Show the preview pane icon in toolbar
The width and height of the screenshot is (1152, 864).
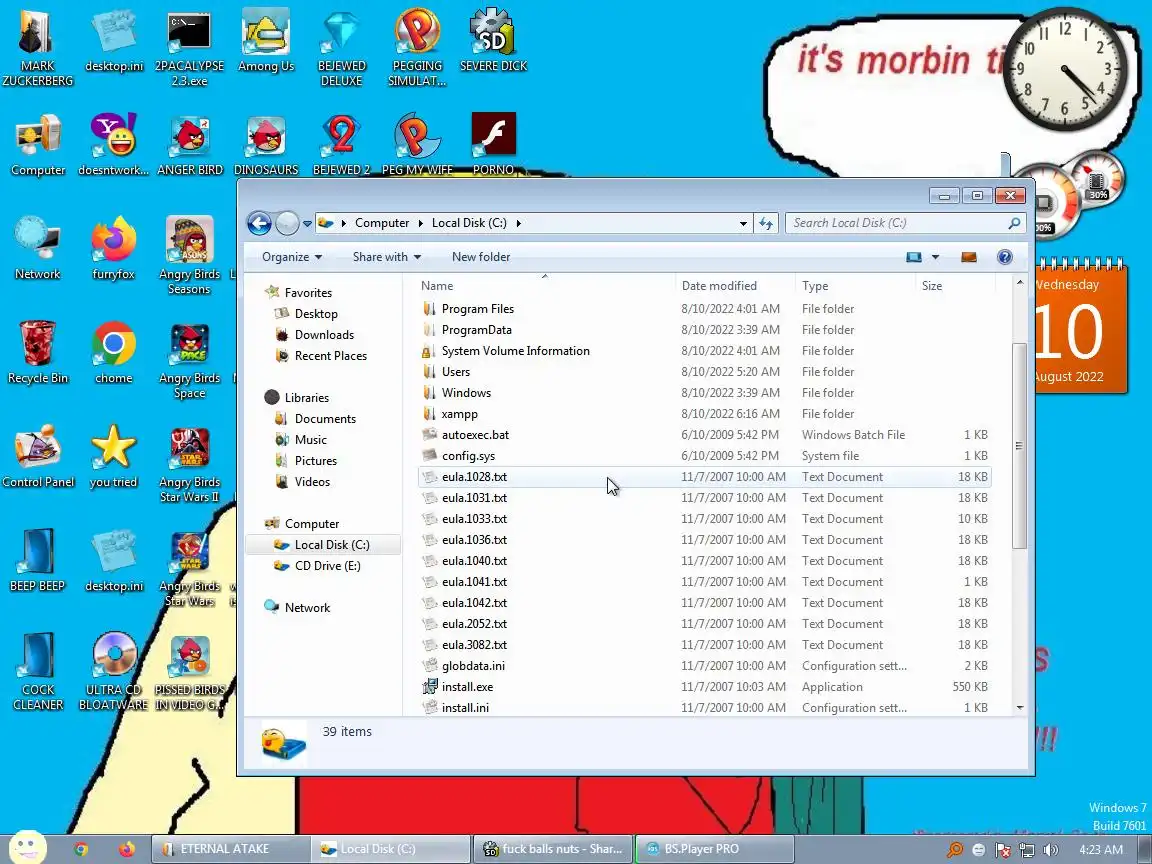[969, 256]
